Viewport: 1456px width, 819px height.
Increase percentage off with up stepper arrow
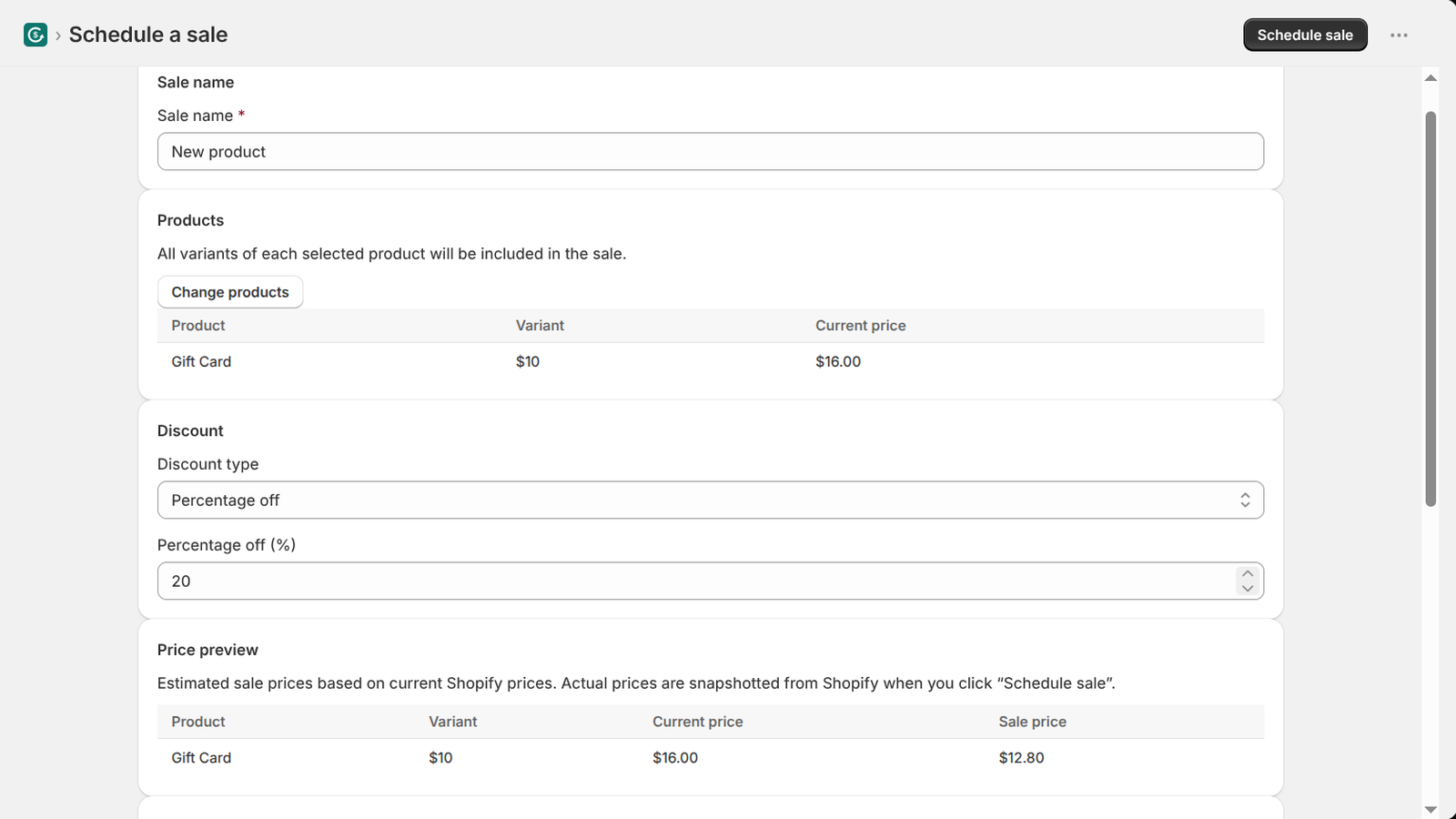click(x=1248, y=574)
